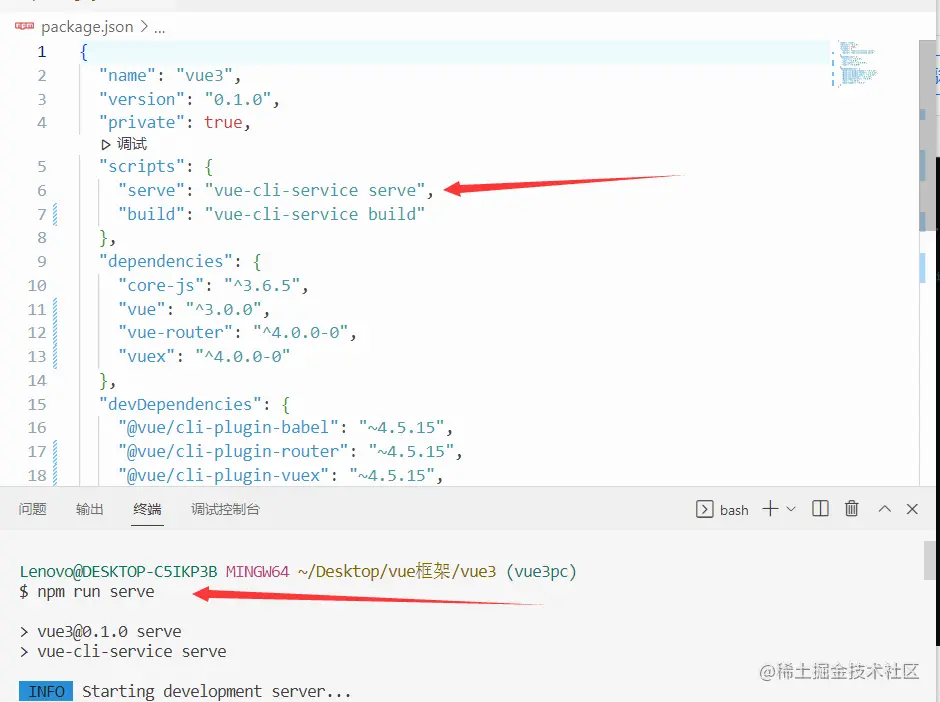This screenshot has width=940, height=702.
Task: Maximize the panel with up chevron
Action: point(885,509)
